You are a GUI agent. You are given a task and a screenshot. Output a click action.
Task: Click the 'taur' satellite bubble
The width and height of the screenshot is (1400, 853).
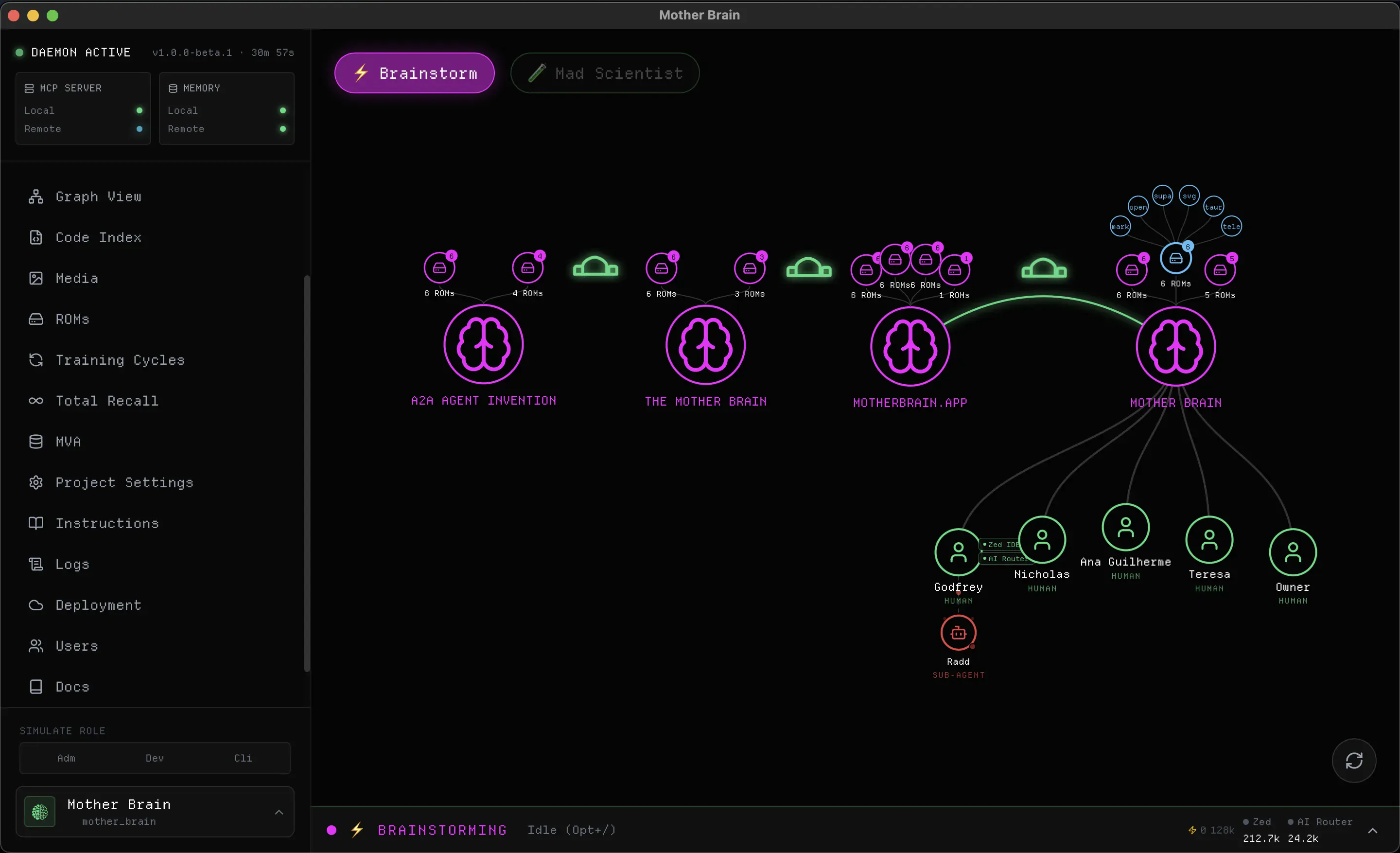click(1214, 207)
